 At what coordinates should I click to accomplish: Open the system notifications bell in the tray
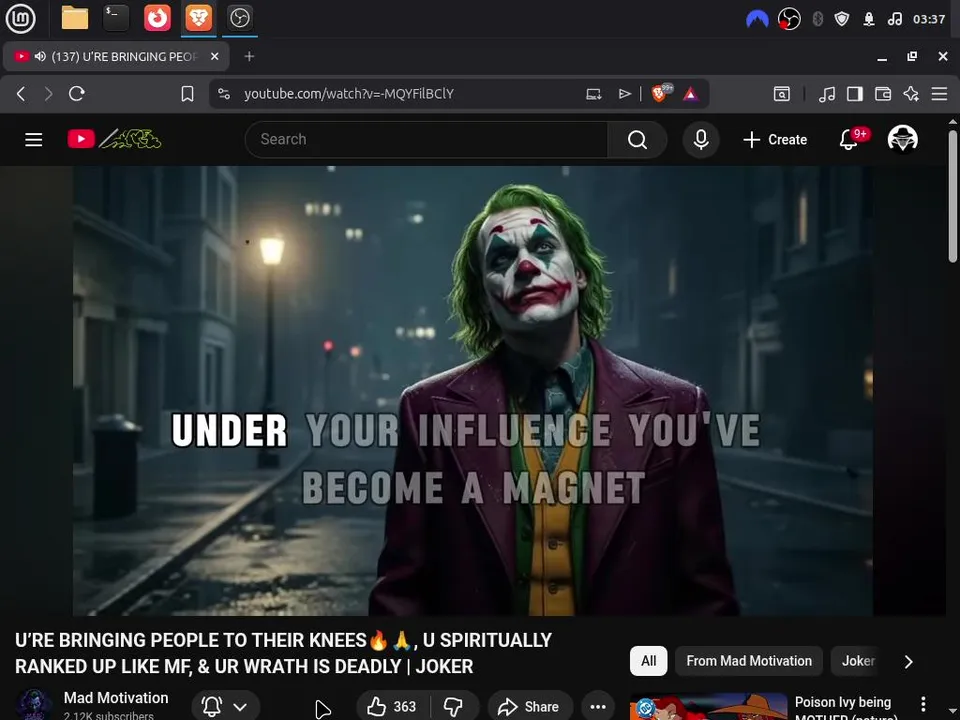point(868,19)
